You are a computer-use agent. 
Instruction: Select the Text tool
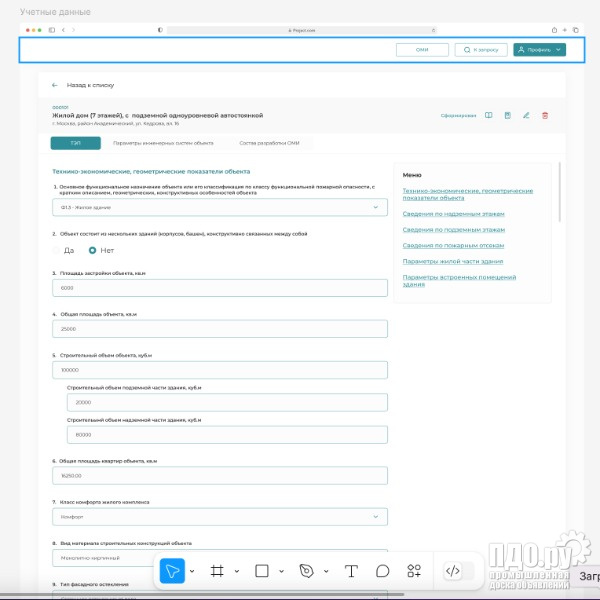click(x=351, y=571)
